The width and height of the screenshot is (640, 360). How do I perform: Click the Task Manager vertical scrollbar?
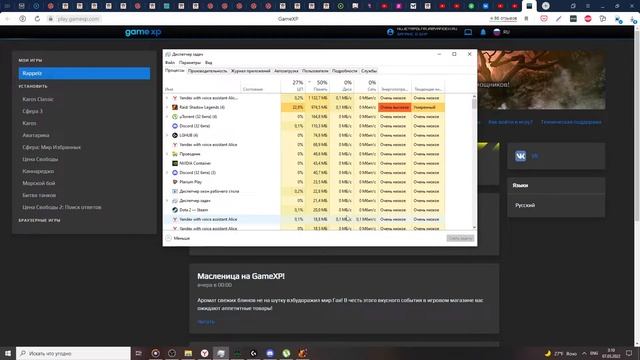click(x=474, y=162)
